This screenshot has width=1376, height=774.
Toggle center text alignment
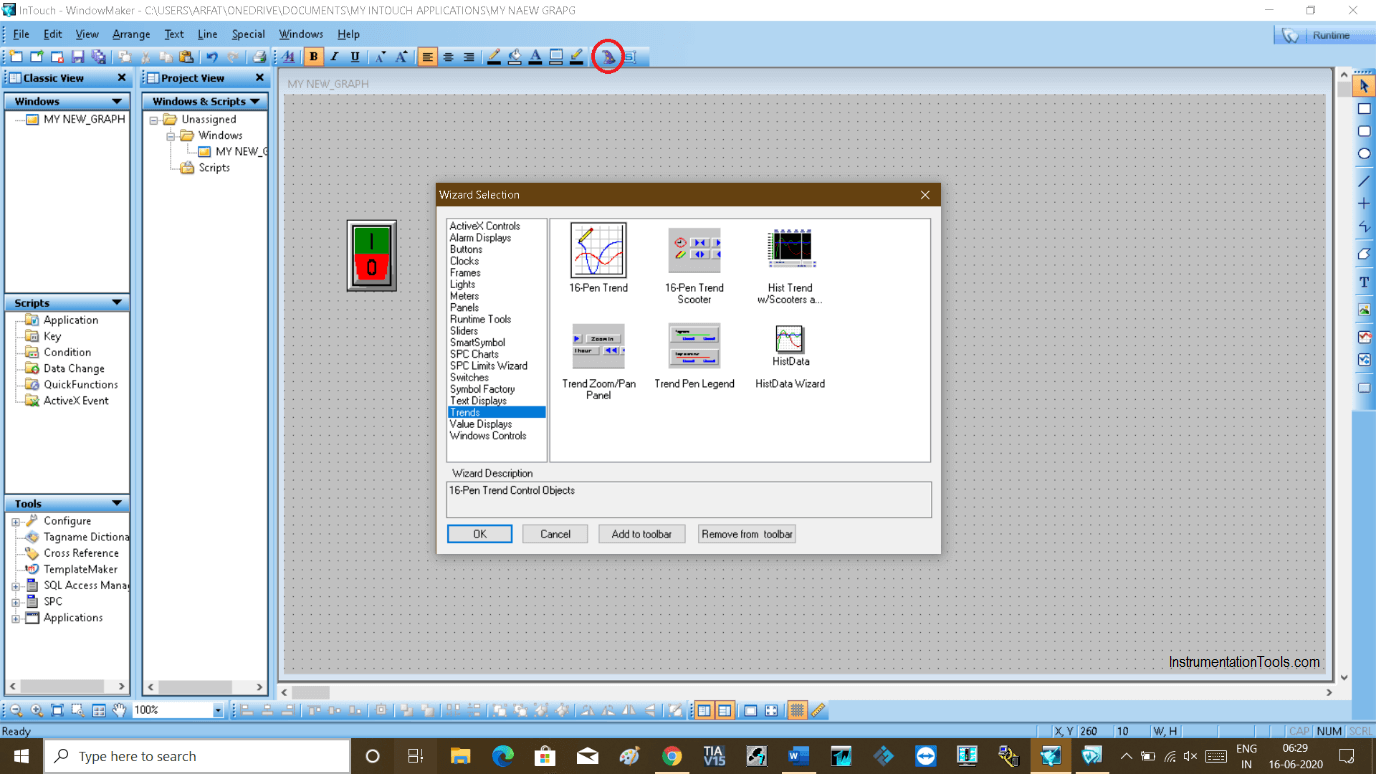[448, 57]
